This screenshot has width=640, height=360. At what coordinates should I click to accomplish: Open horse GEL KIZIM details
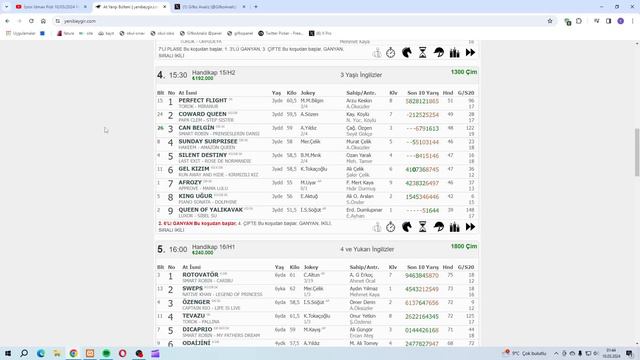194,169
